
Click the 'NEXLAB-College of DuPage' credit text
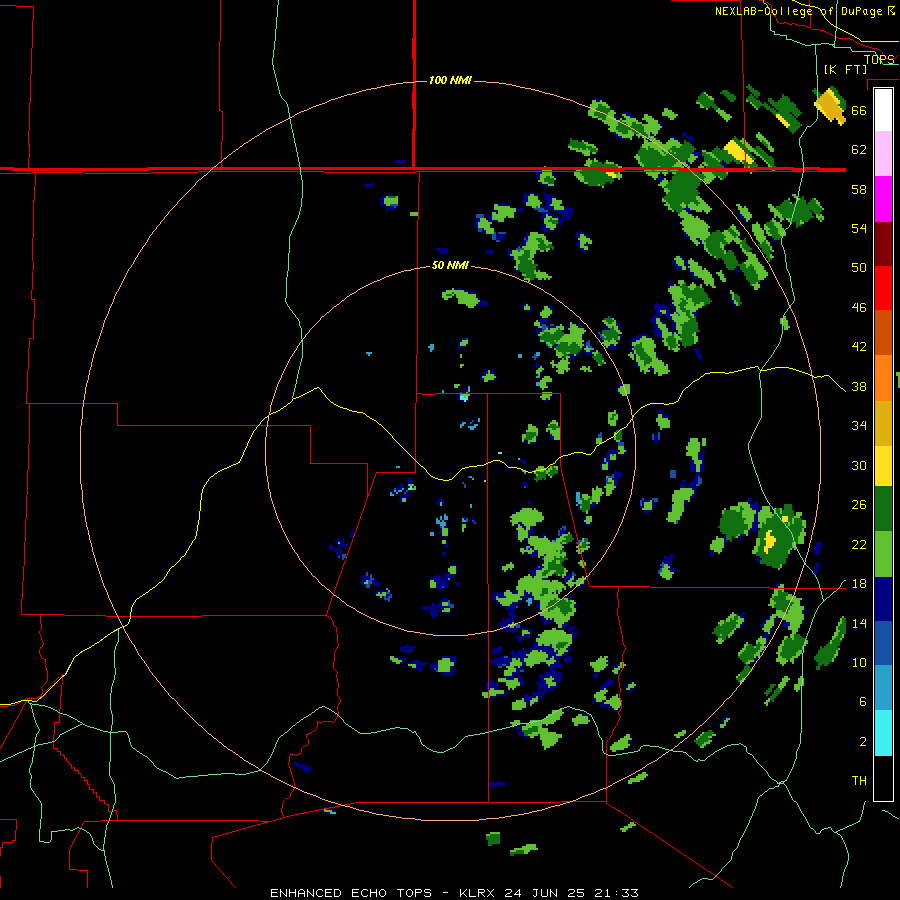click(x=799, y=11)
